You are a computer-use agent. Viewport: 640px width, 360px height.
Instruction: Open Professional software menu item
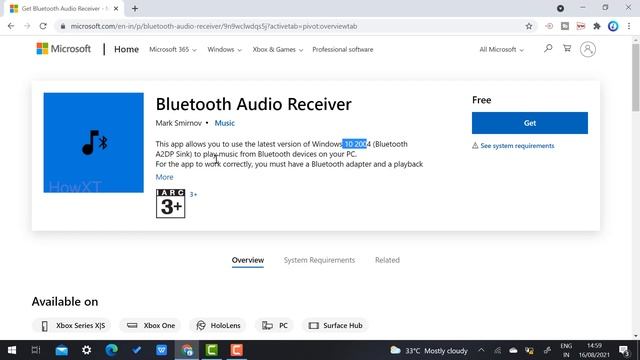pos(342,49)
